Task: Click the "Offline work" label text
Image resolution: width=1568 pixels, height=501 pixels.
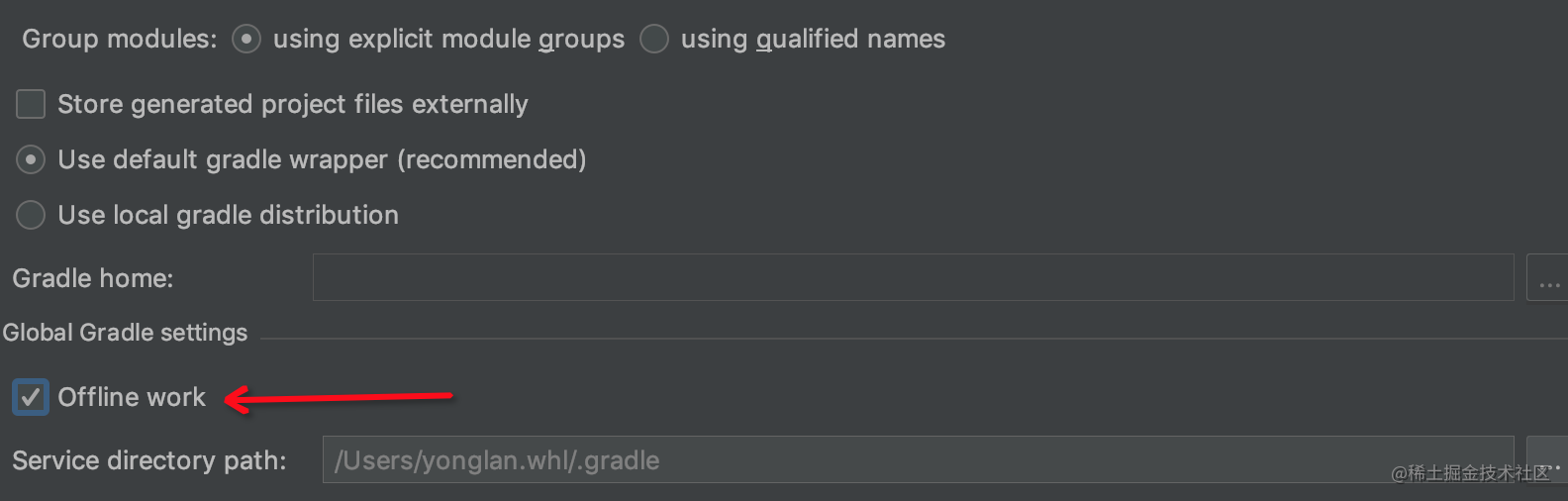Action: (x=132, y=397)
